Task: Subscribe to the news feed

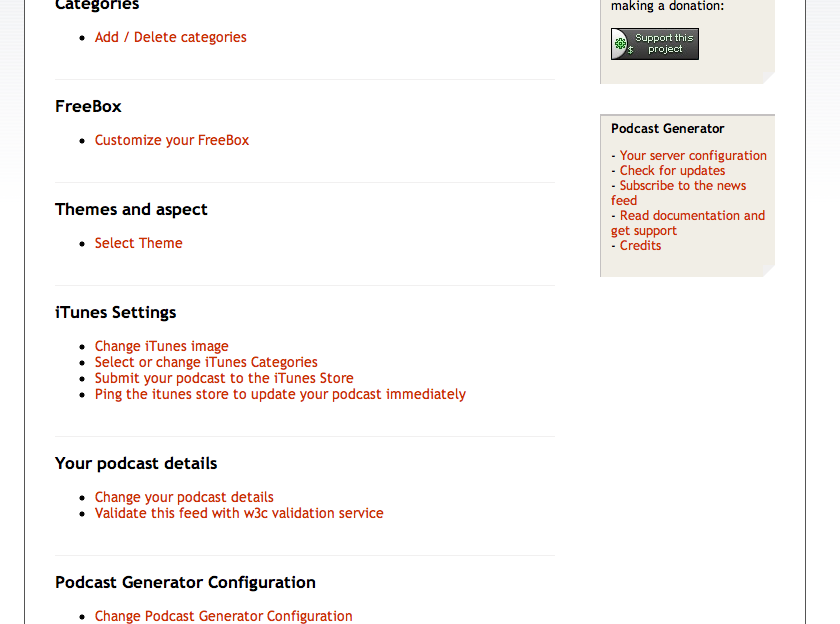Action: coord(682,185)
